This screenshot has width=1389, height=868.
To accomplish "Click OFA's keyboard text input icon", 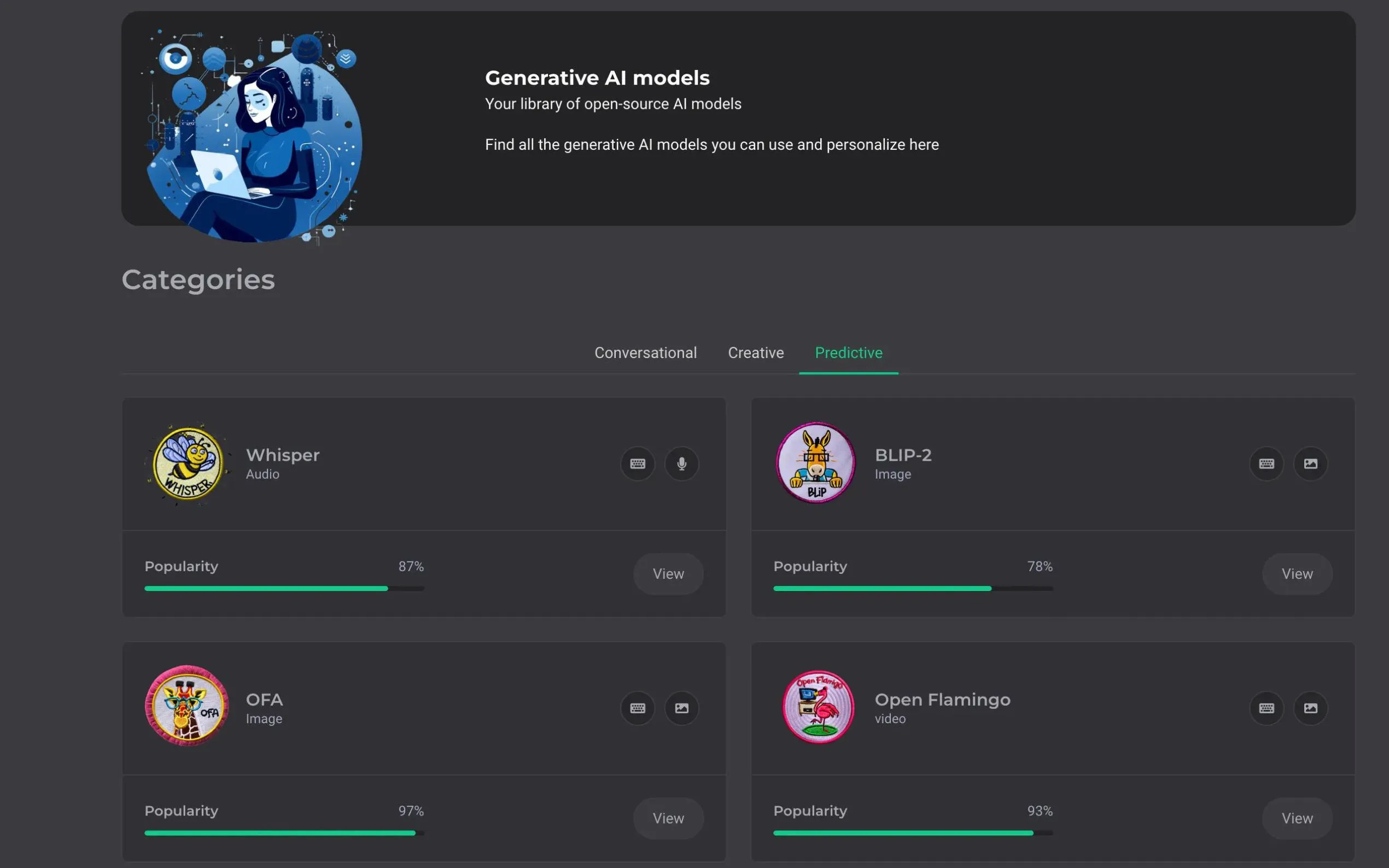I will click(638, 708).
